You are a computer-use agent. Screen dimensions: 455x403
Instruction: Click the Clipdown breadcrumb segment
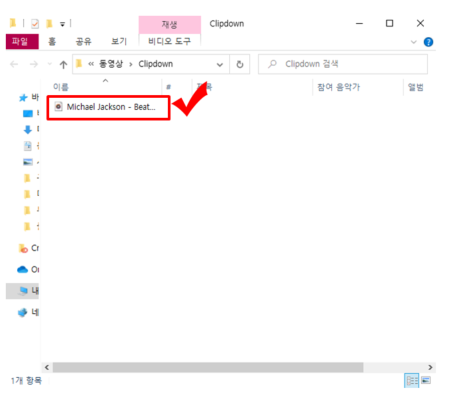156,64
